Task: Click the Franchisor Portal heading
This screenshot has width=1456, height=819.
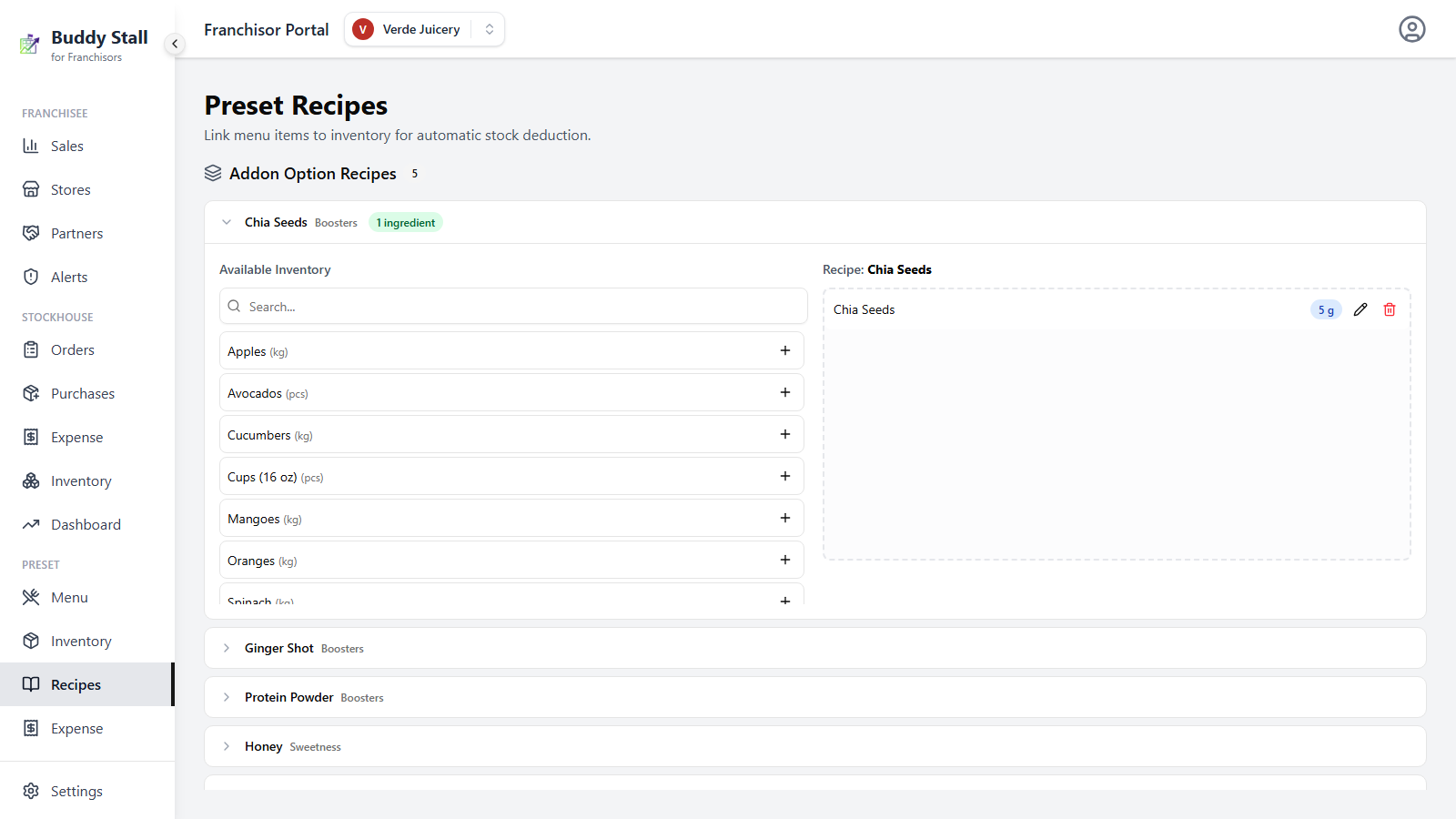Action: (x=267, y=30)
